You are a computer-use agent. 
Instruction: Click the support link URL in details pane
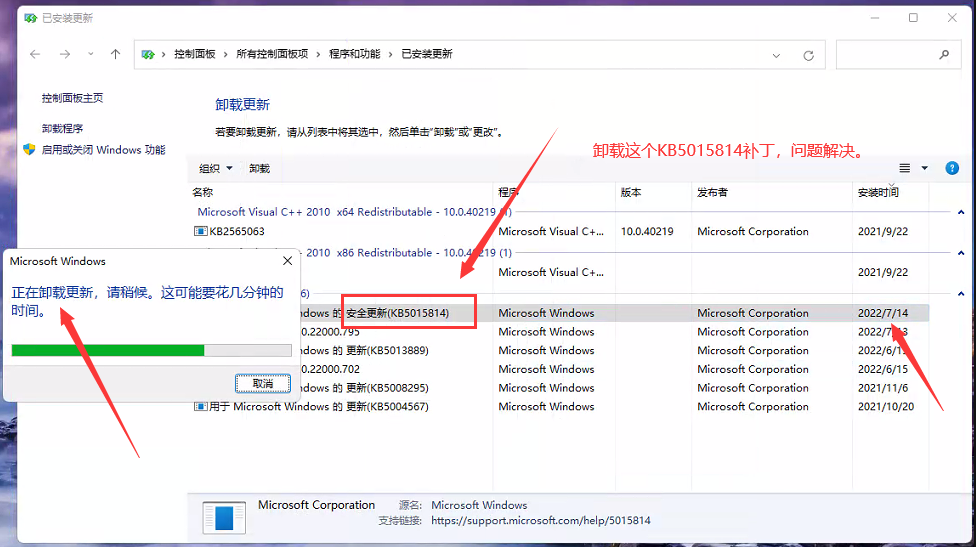tap(540, 520)
